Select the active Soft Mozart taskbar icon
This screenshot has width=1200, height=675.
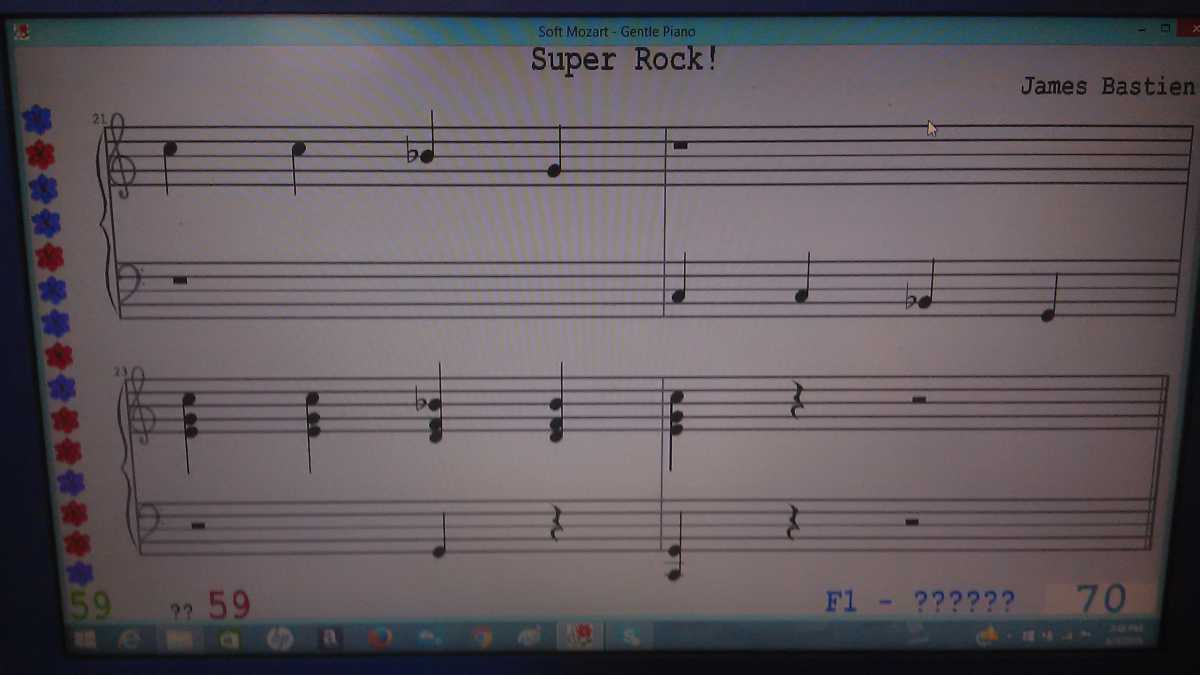tap(582, 635)
